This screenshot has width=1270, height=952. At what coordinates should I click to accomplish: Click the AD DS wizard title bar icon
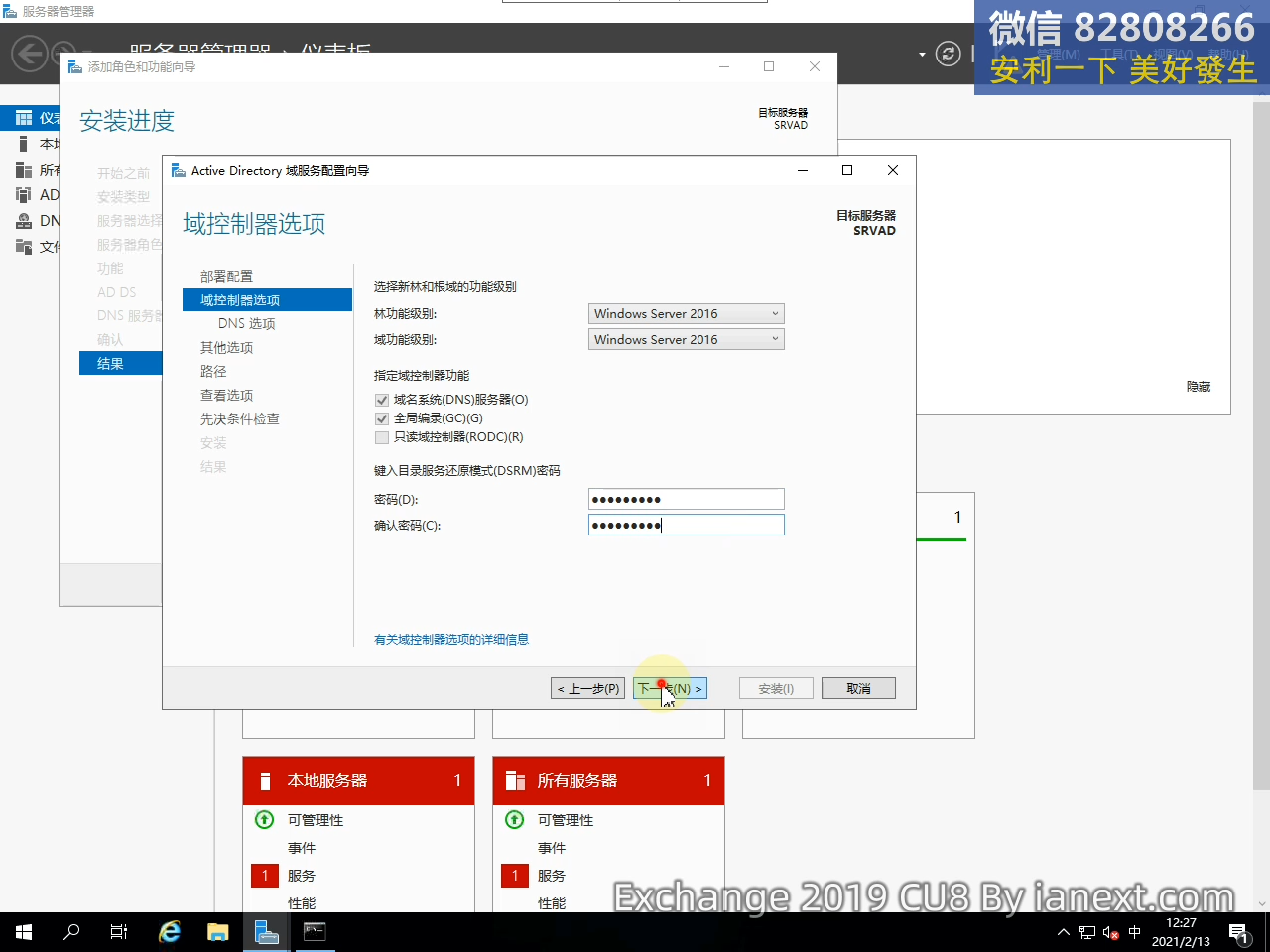(179, 171)
